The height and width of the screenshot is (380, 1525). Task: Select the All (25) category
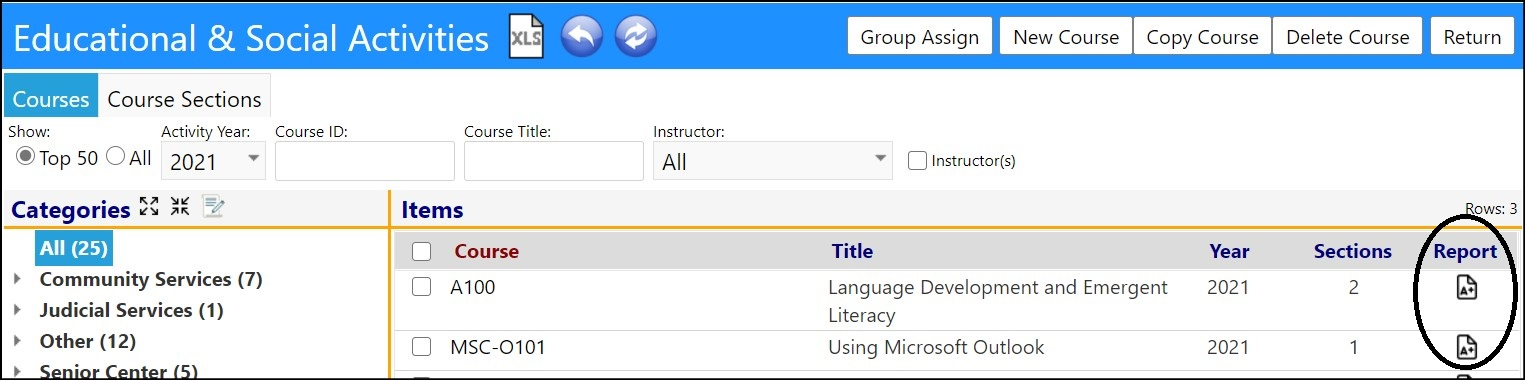click(x=74, y=248)
